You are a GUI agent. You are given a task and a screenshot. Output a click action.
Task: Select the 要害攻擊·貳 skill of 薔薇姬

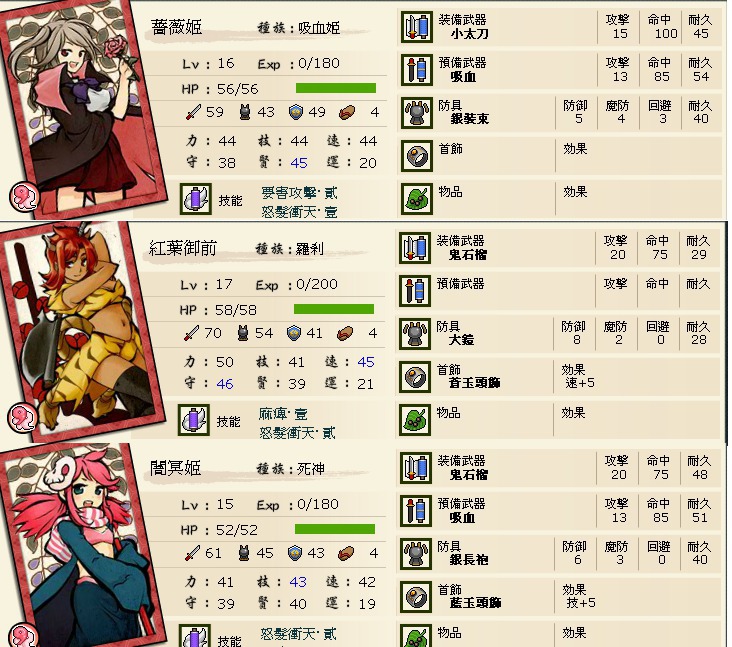[x=299, y=192]
